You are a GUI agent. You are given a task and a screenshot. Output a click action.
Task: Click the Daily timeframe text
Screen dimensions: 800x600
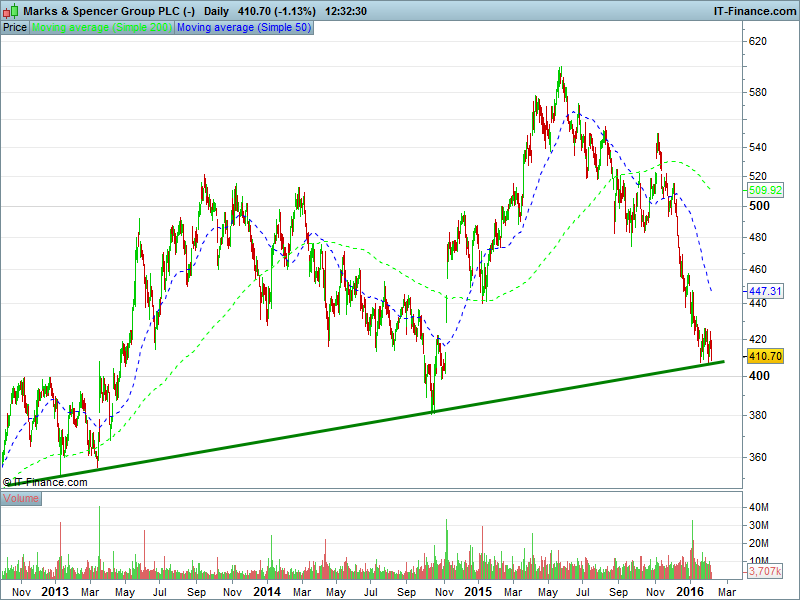217,10
